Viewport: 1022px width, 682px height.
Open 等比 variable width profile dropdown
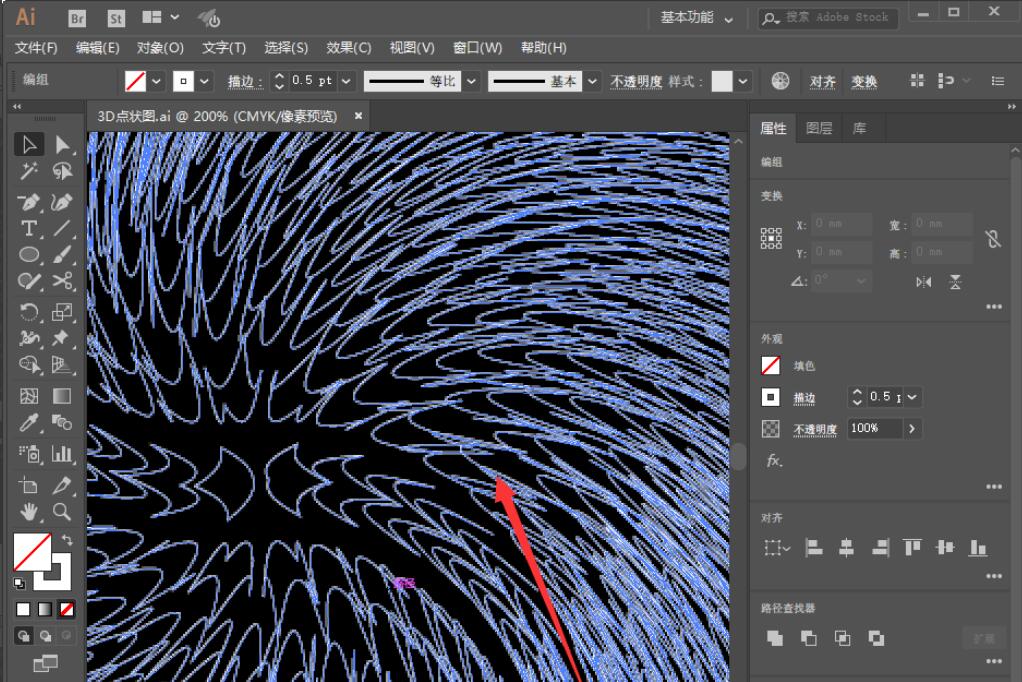pyautogui.click(x=471, y=82)
